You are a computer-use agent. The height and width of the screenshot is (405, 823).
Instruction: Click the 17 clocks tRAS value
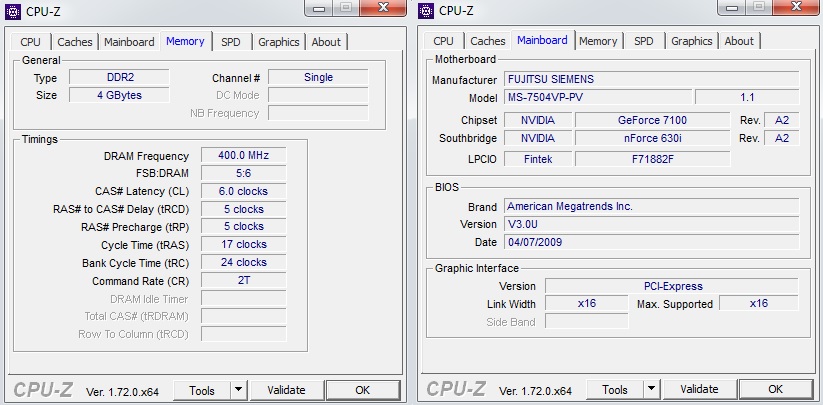click(244, 245)
